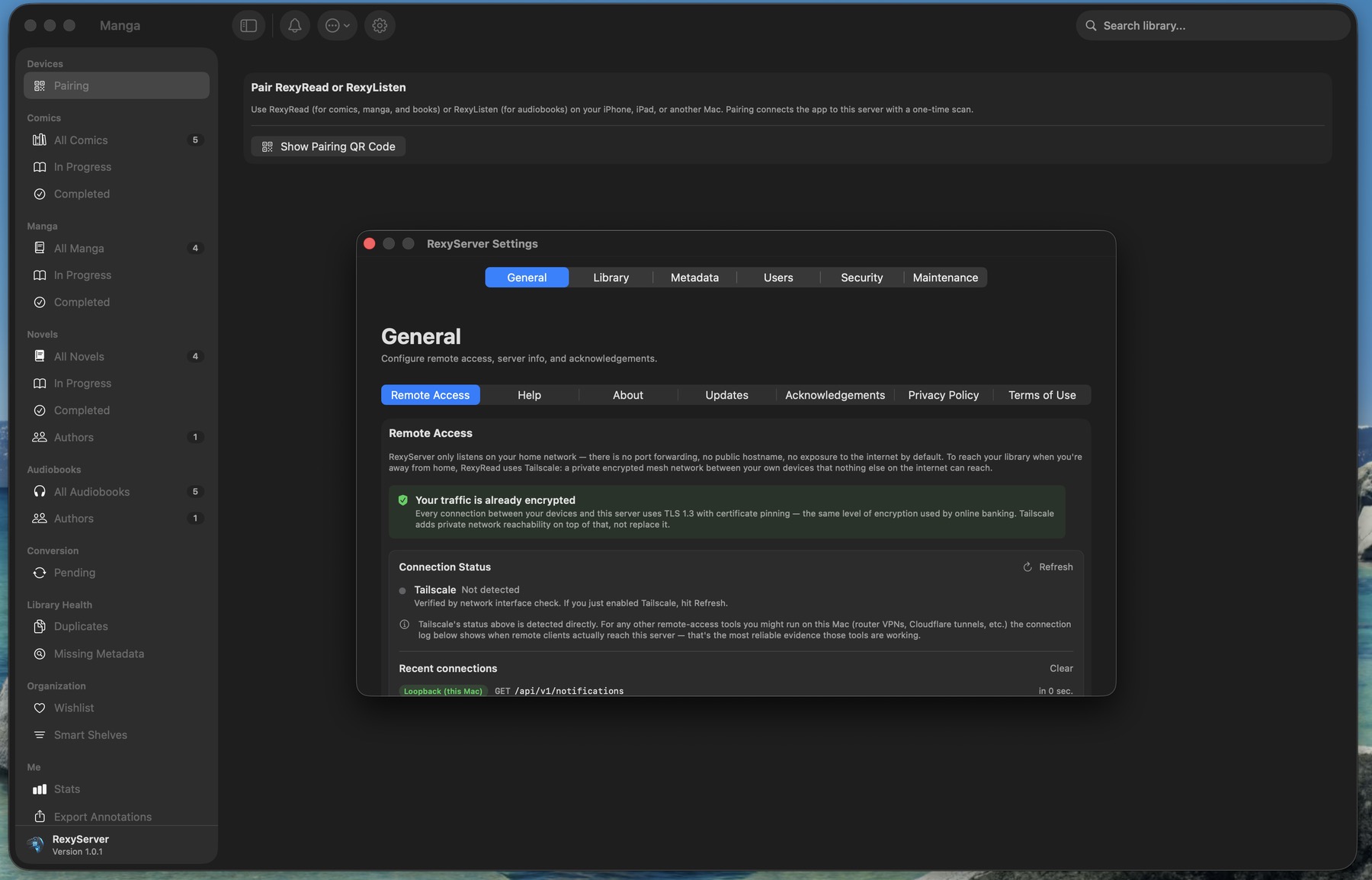
Task: Switch to the Metadata settings tab
Action: click(x=694, y=278)
